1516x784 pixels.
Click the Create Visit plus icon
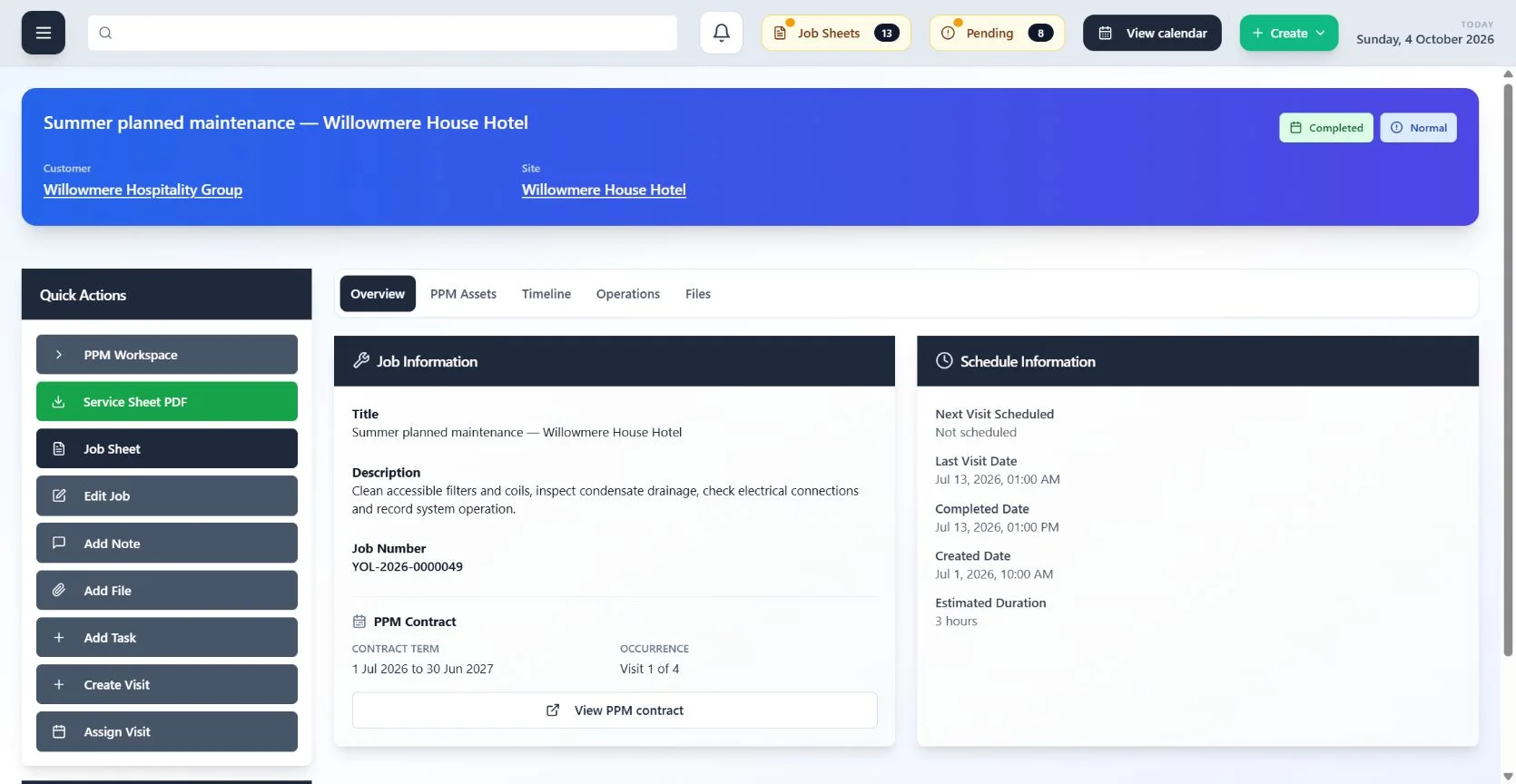59,684
